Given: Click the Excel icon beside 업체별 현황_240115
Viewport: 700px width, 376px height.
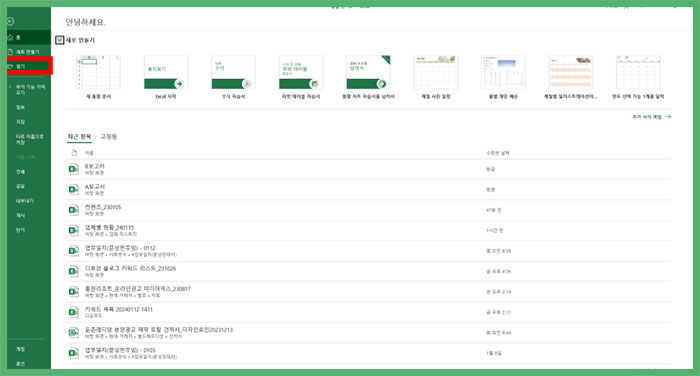Looking at the screenshot, I should tap(74, 230).
